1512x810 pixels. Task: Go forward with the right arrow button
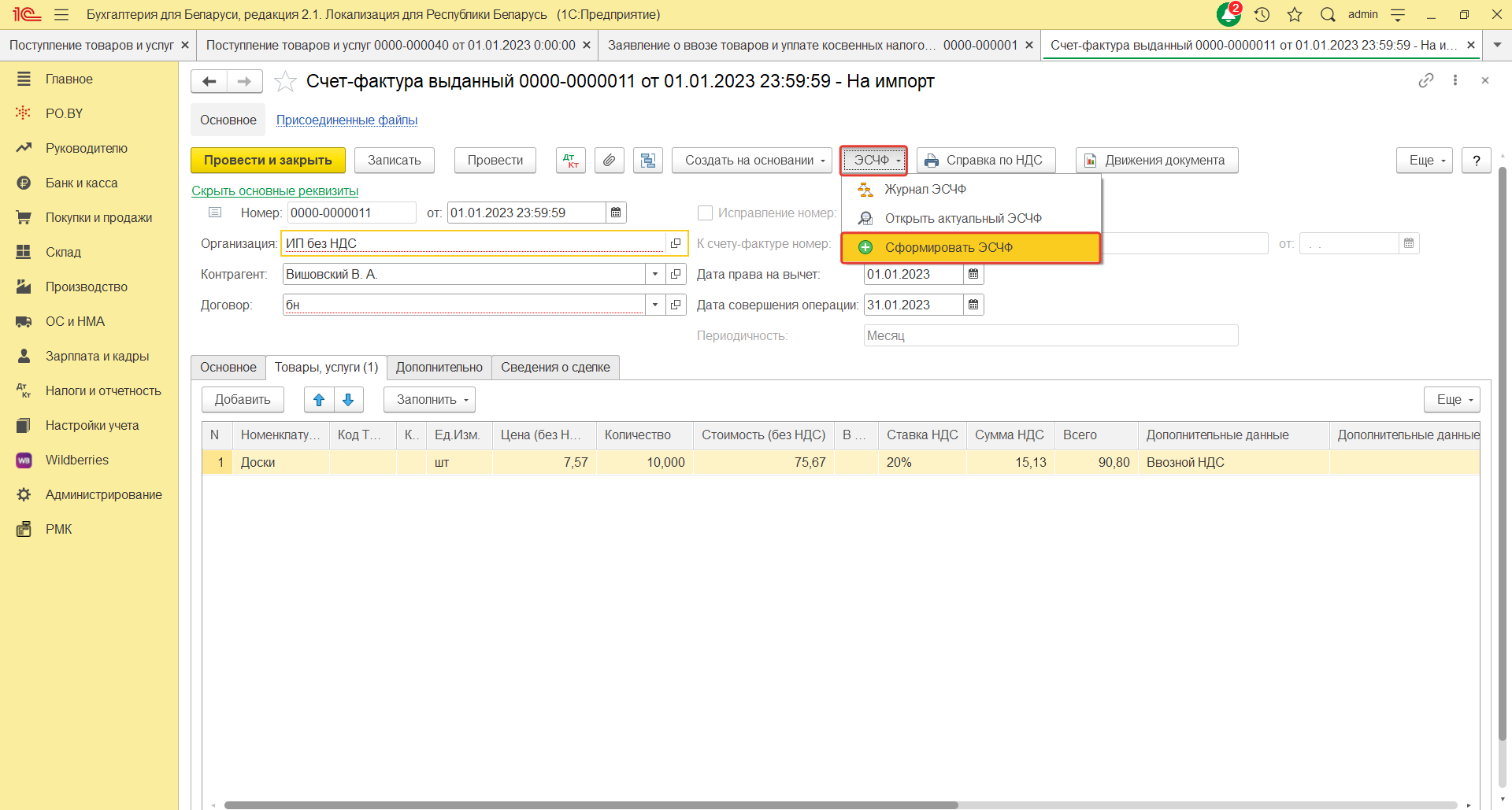[x=245, y=81]
